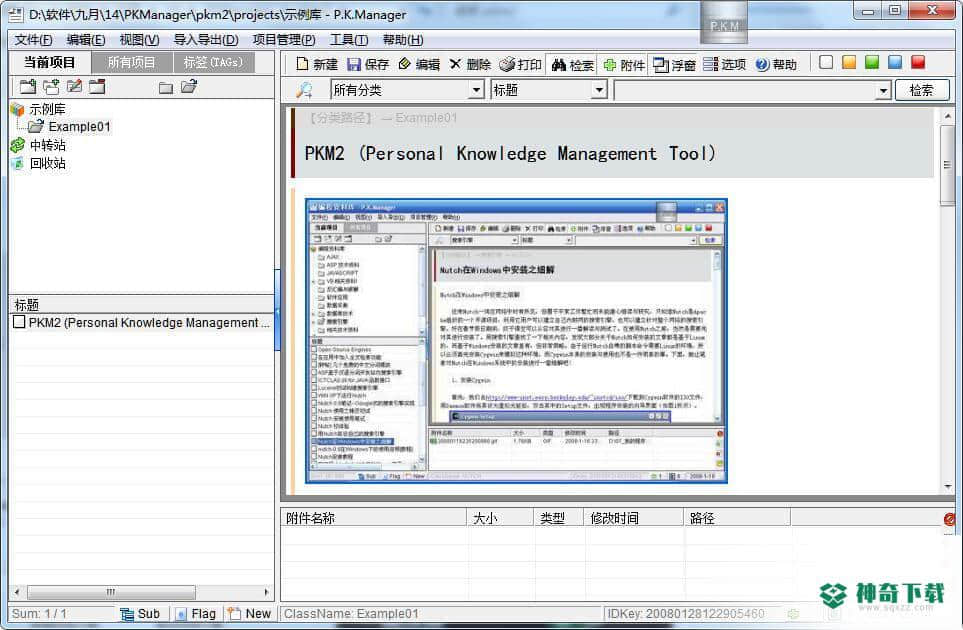
Task: Click the application icon in the title bar
Action: (15, 14)
